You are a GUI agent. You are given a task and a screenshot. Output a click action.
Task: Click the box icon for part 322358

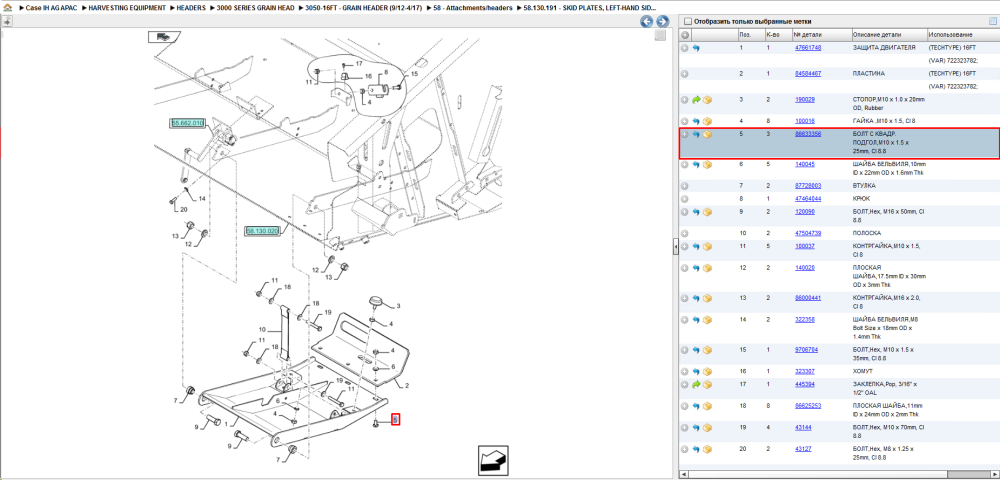coord(707,320)
